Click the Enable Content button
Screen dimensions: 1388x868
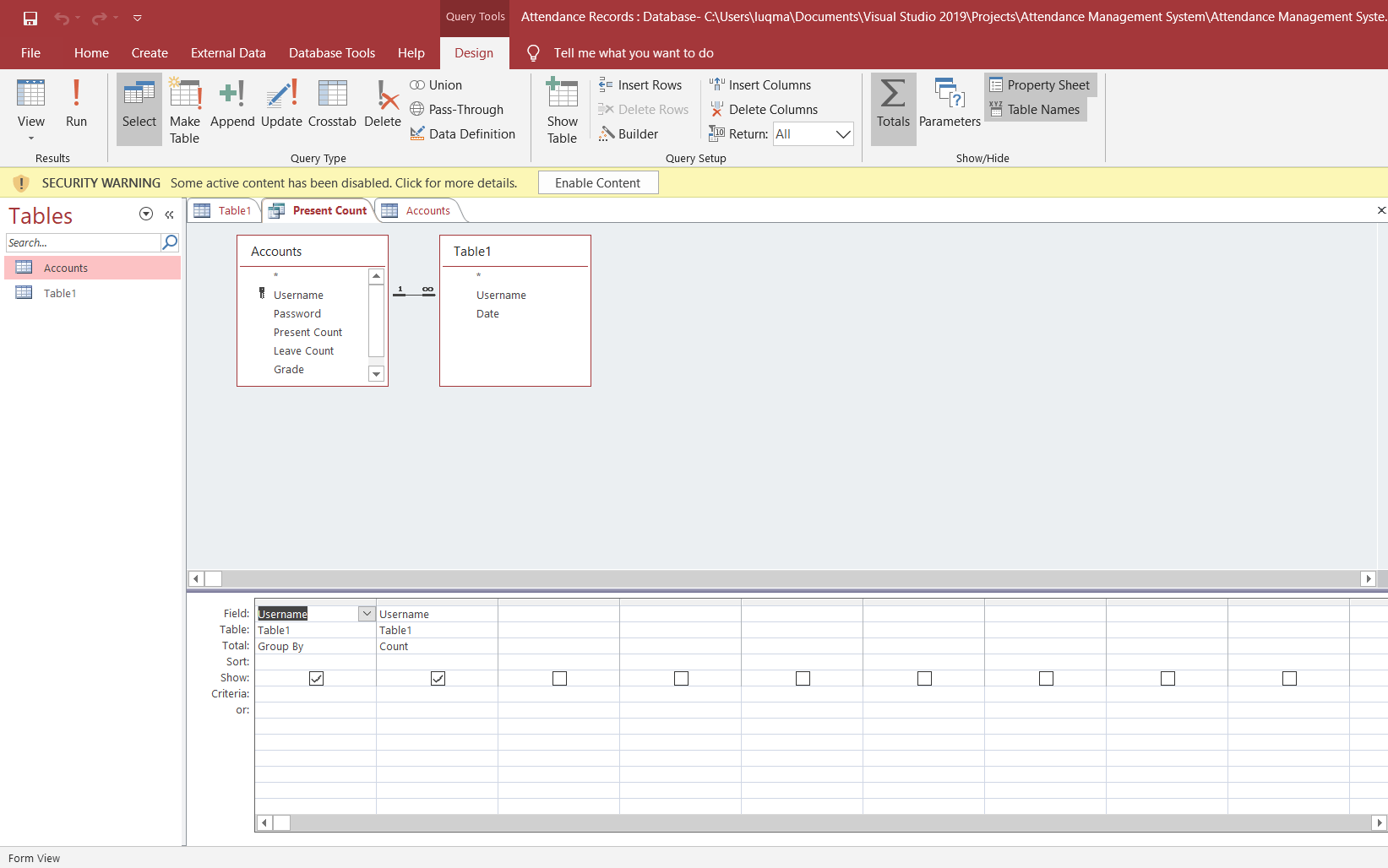598,182
